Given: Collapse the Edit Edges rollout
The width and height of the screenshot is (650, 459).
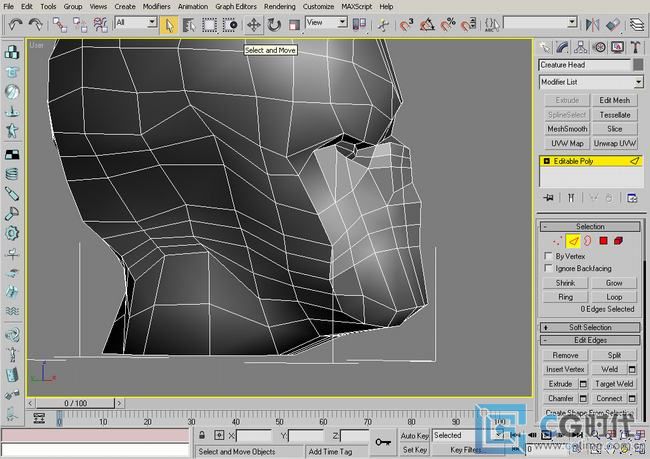Looking at the screenshot, I should tap(590, 340).
